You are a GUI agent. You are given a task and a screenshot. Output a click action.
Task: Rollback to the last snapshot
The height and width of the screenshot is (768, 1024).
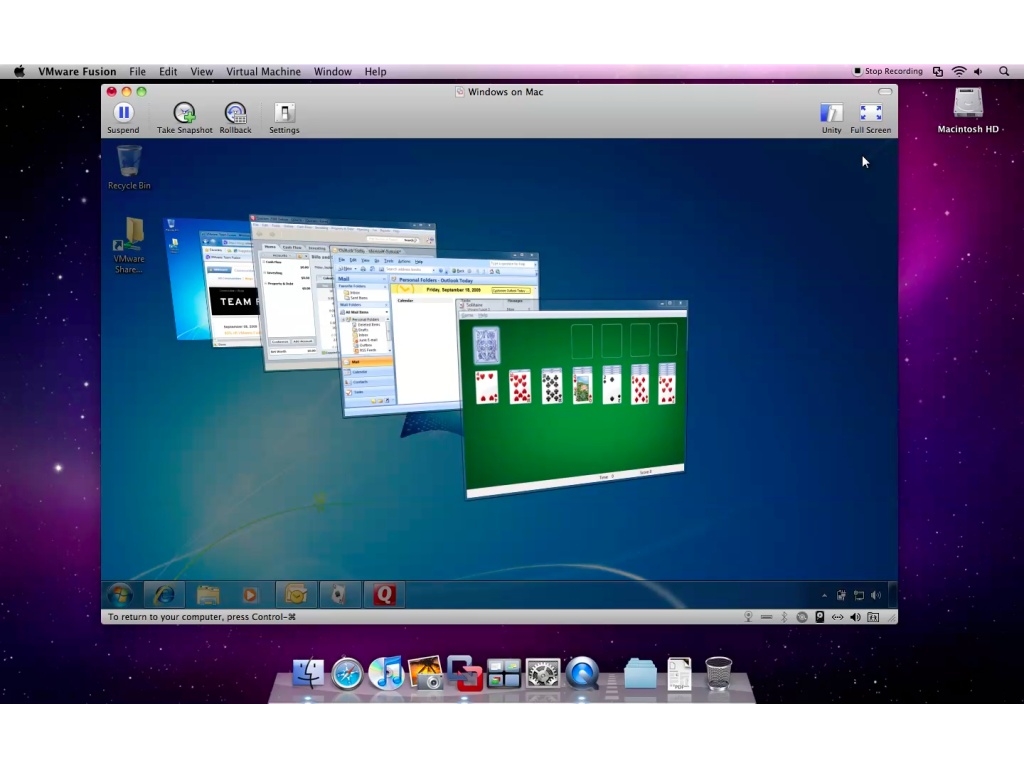(235, 118)
